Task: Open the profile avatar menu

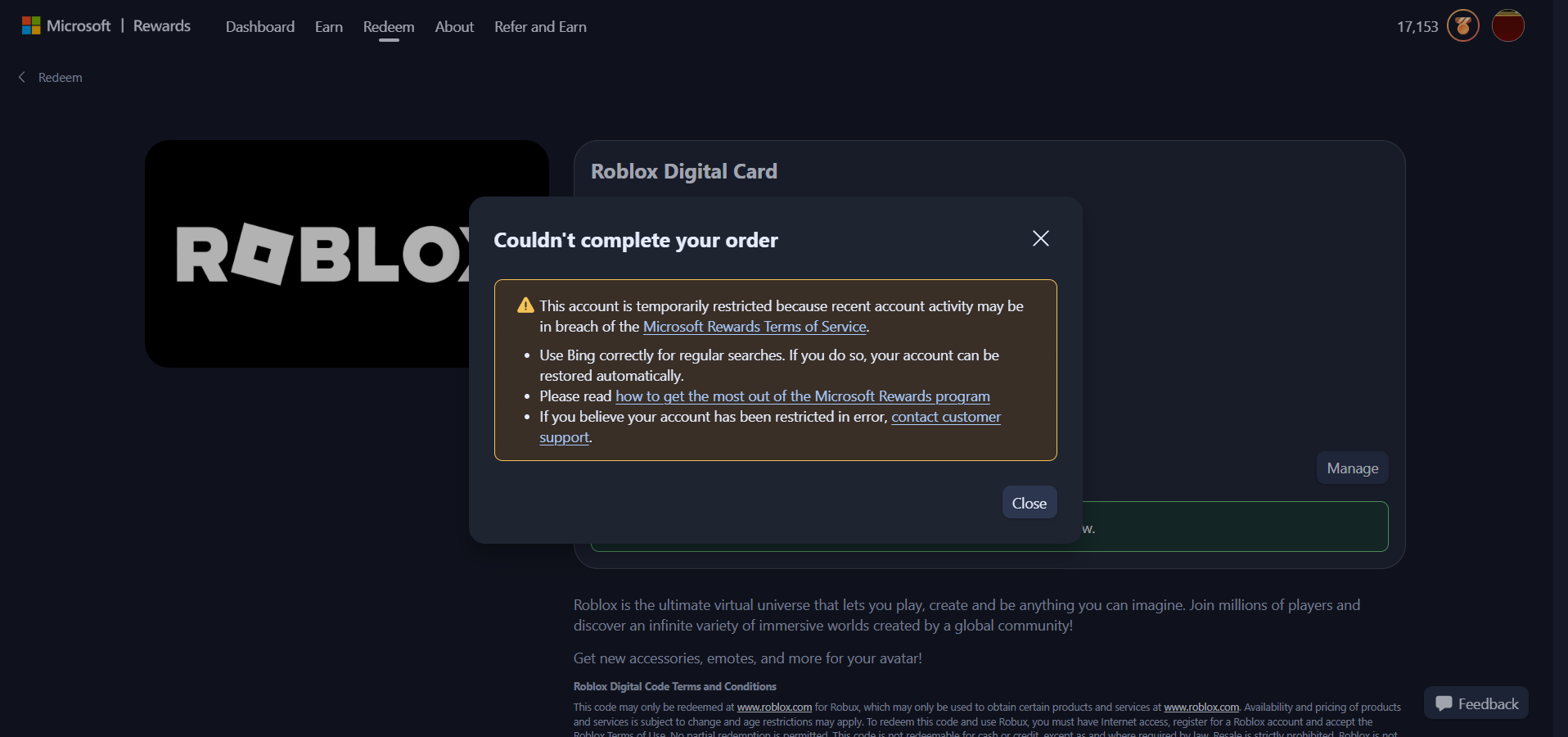Action: tap(1507, 26)
